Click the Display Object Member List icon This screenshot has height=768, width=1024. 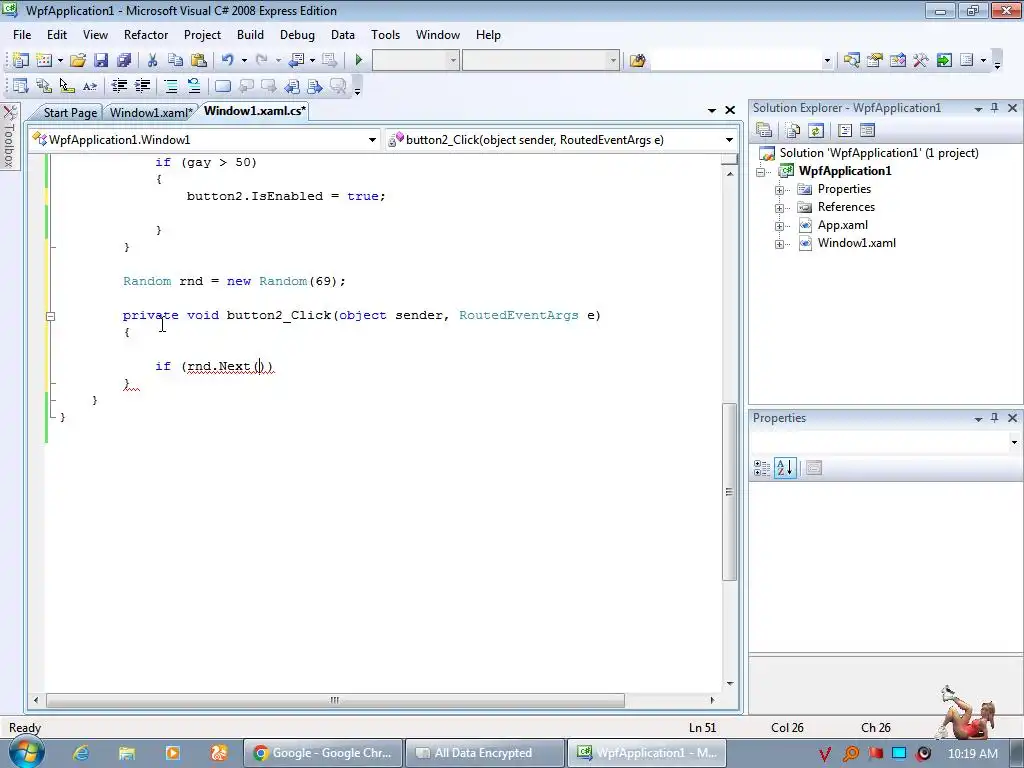point(20,86)
